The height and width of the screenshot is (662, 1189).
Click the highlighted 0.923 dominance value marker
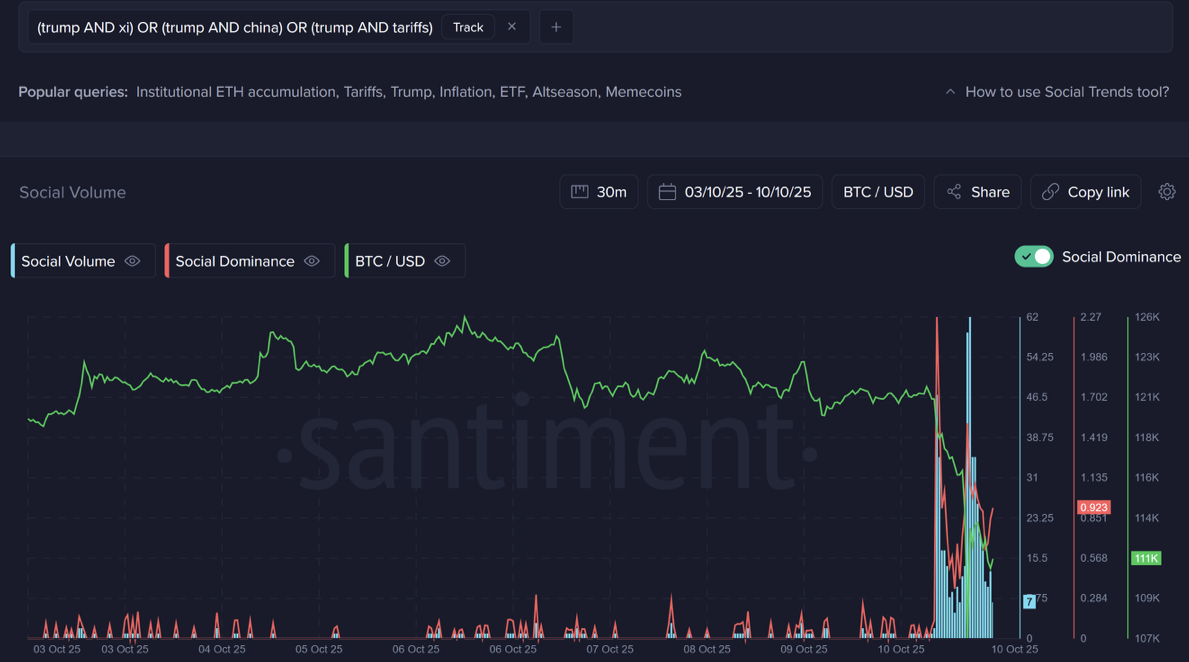click(x=1093, y=507)
